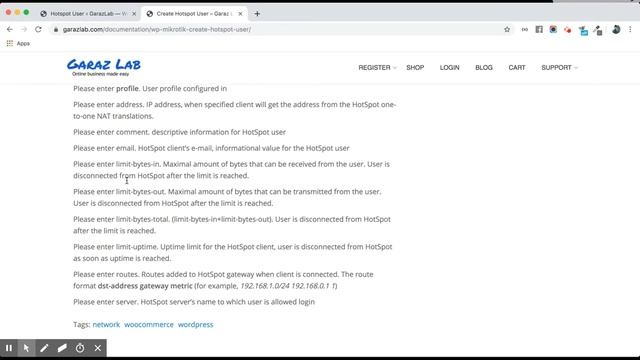
Task: Open the Chrome three-dot menu
Action: (x=630, y=29)
